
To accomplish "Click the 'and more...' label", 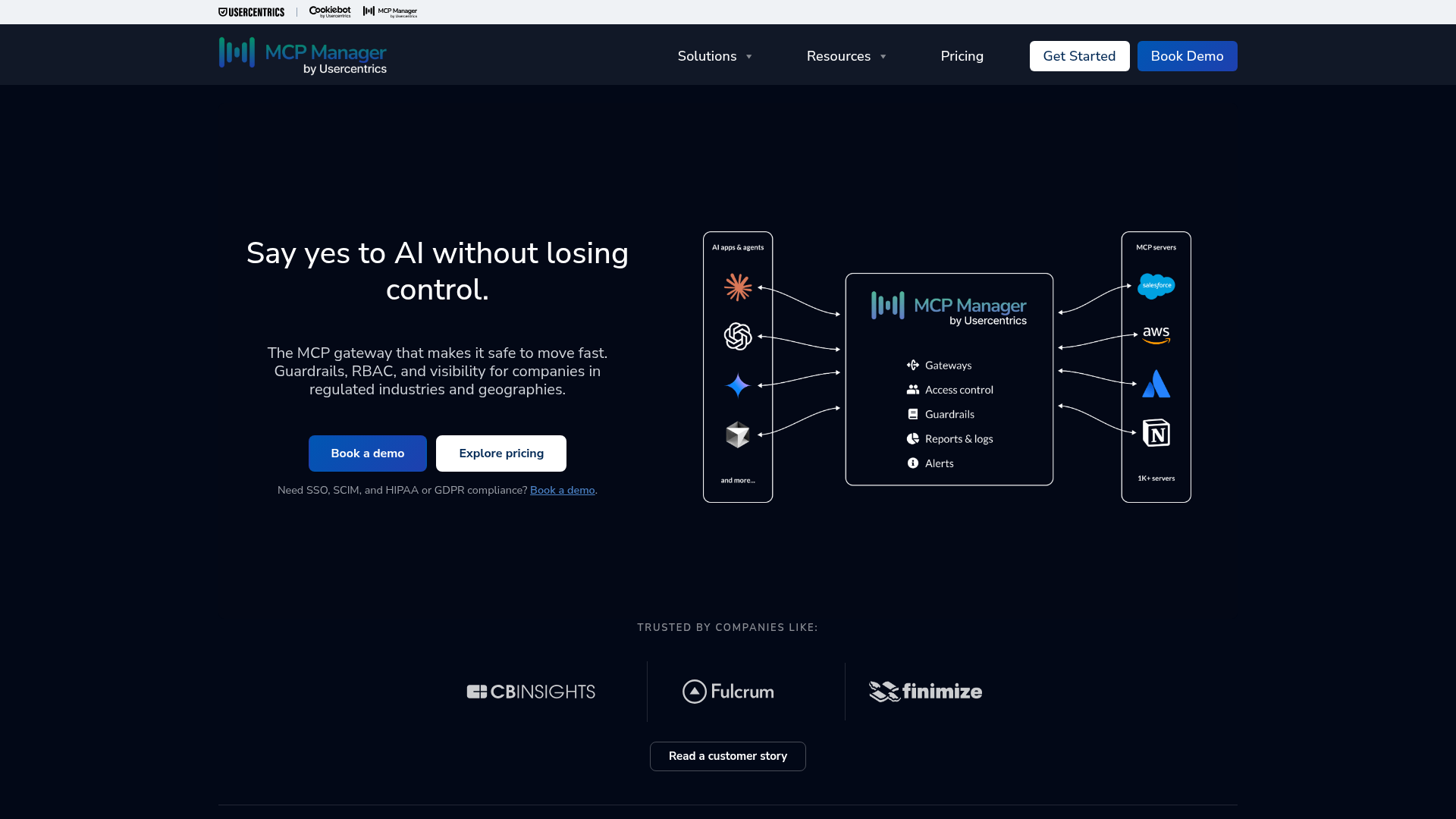I will (x=738, y=481).
